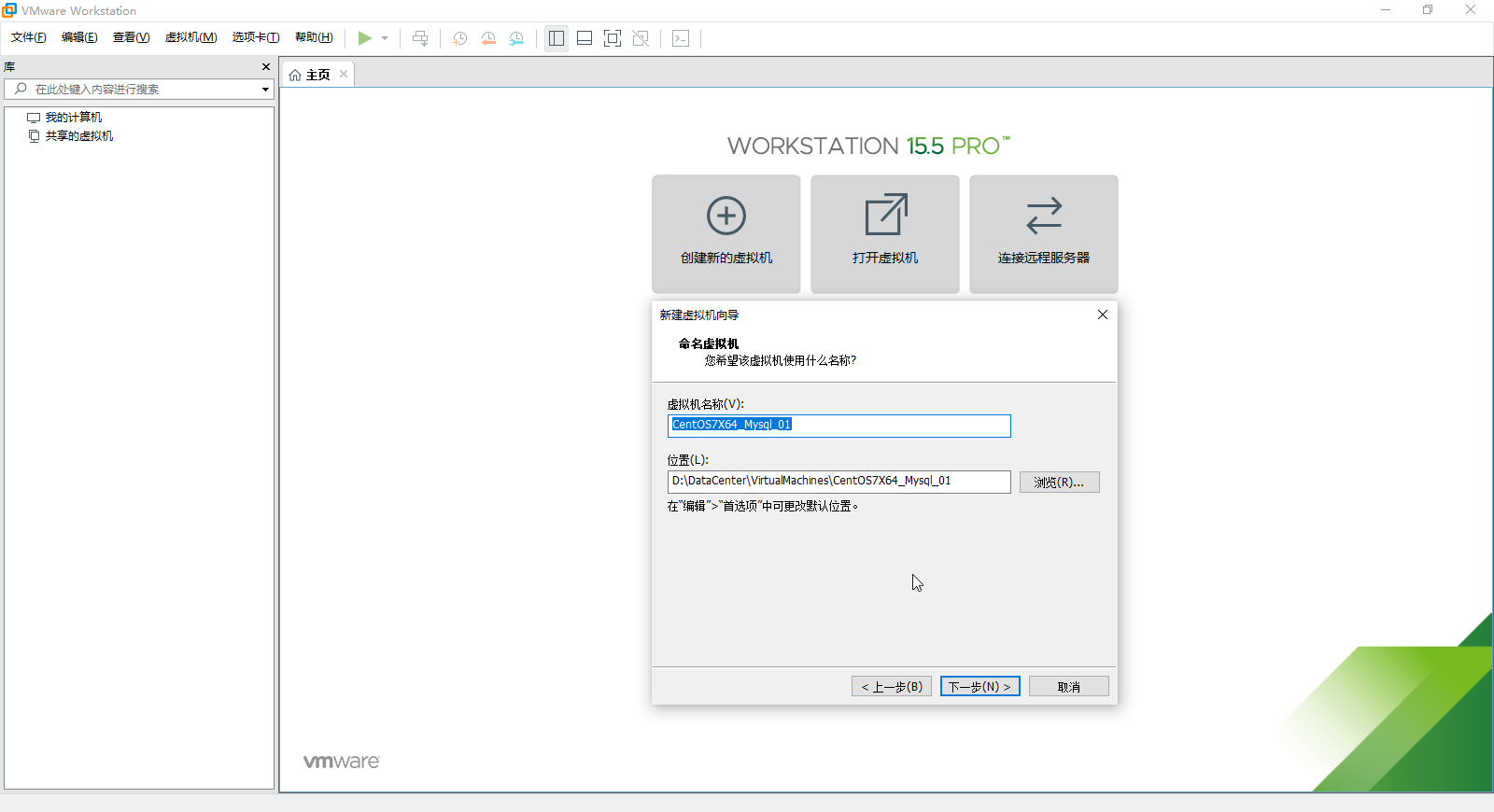Open the Help menu (帮助)
The height and width of the screenshot is (812, 1494).
(314, 37)
